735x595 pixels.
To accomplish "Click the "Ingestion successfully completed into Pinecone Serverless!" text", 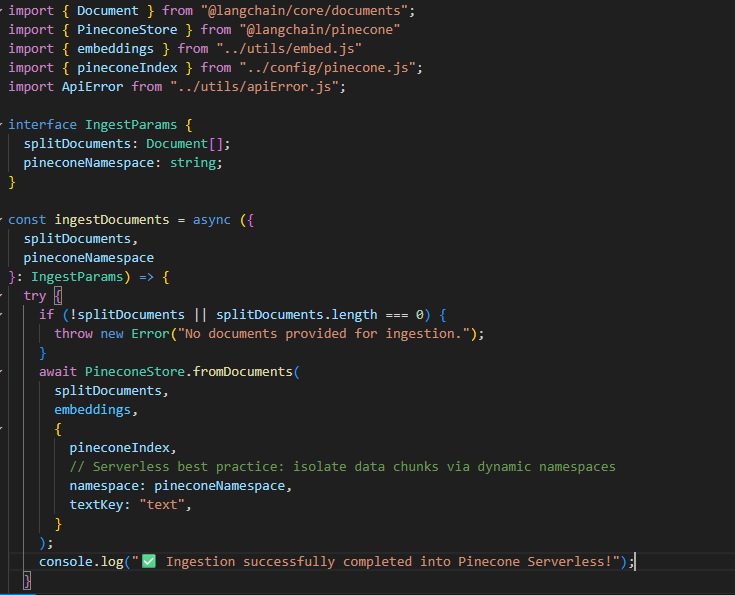I will (389, 562).
